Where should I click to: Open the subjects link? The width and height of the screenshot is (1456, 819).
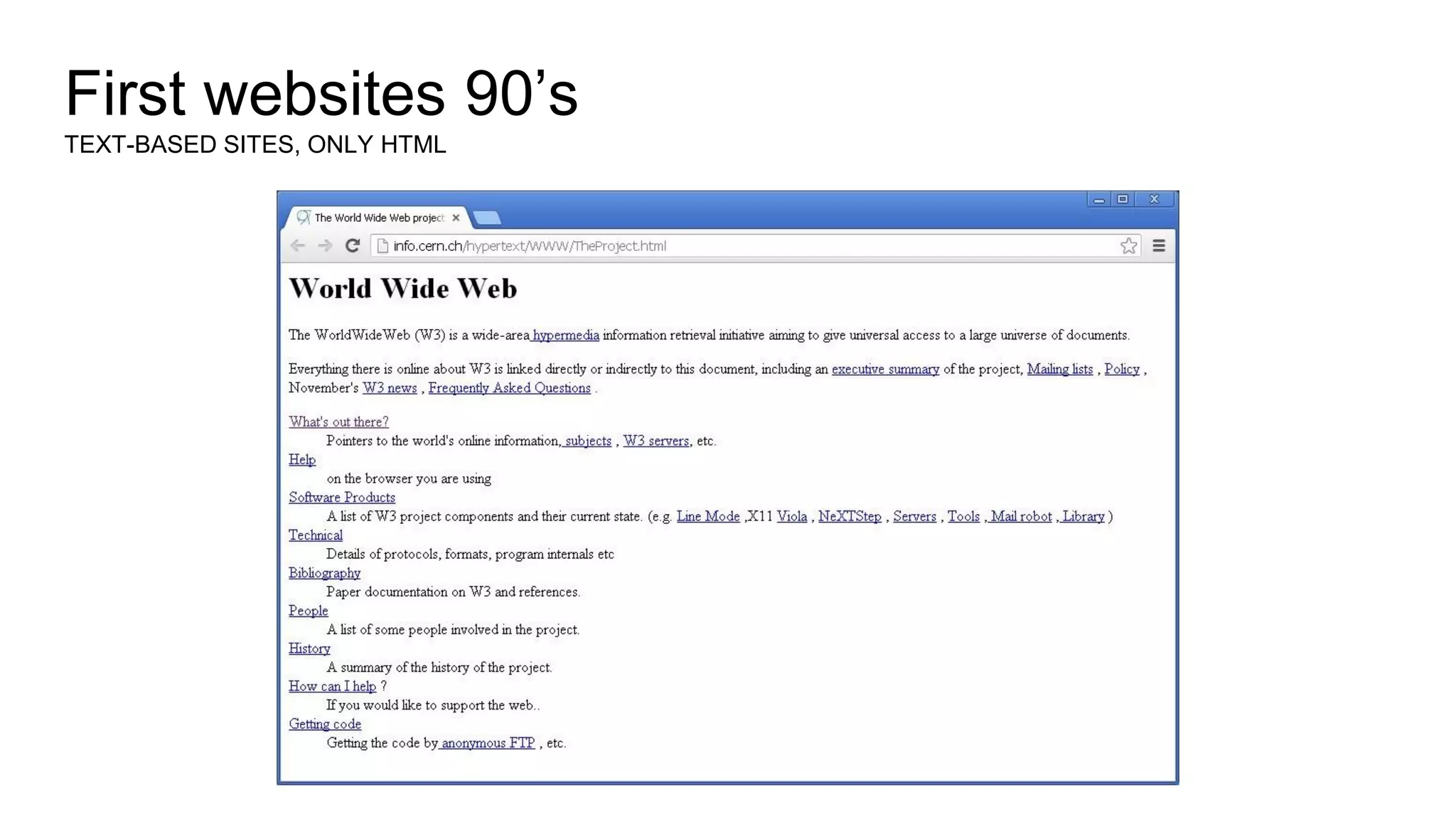point(587,441)
